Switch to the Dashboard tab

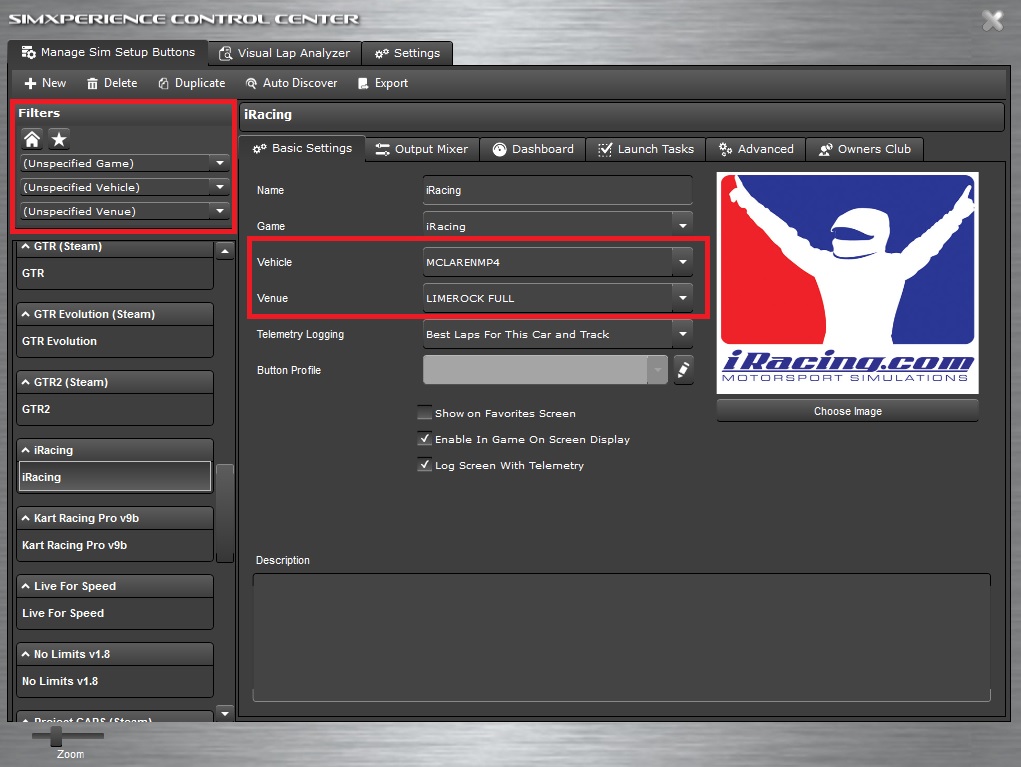coord(533,149)
